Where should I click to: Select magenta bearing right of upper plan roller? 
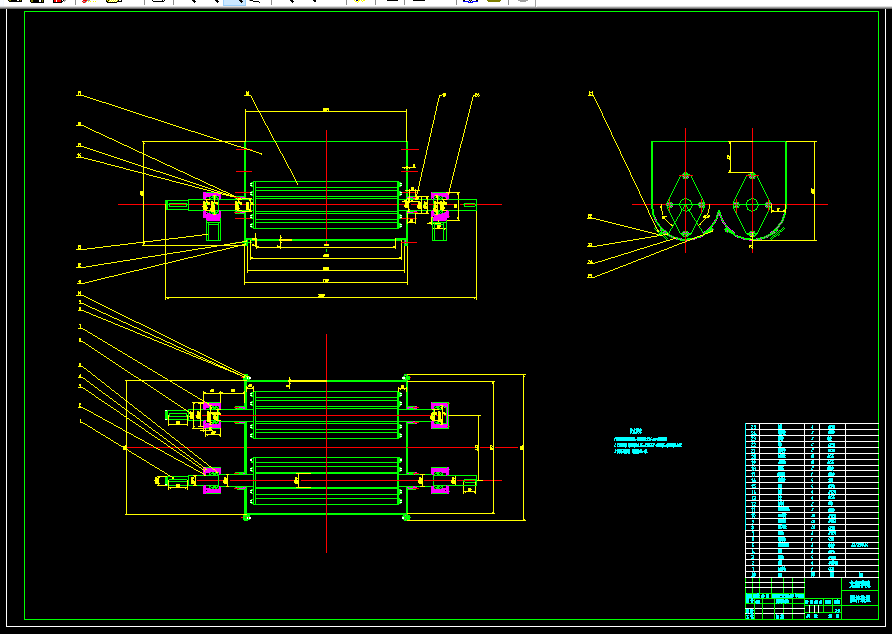pos(440,415)
